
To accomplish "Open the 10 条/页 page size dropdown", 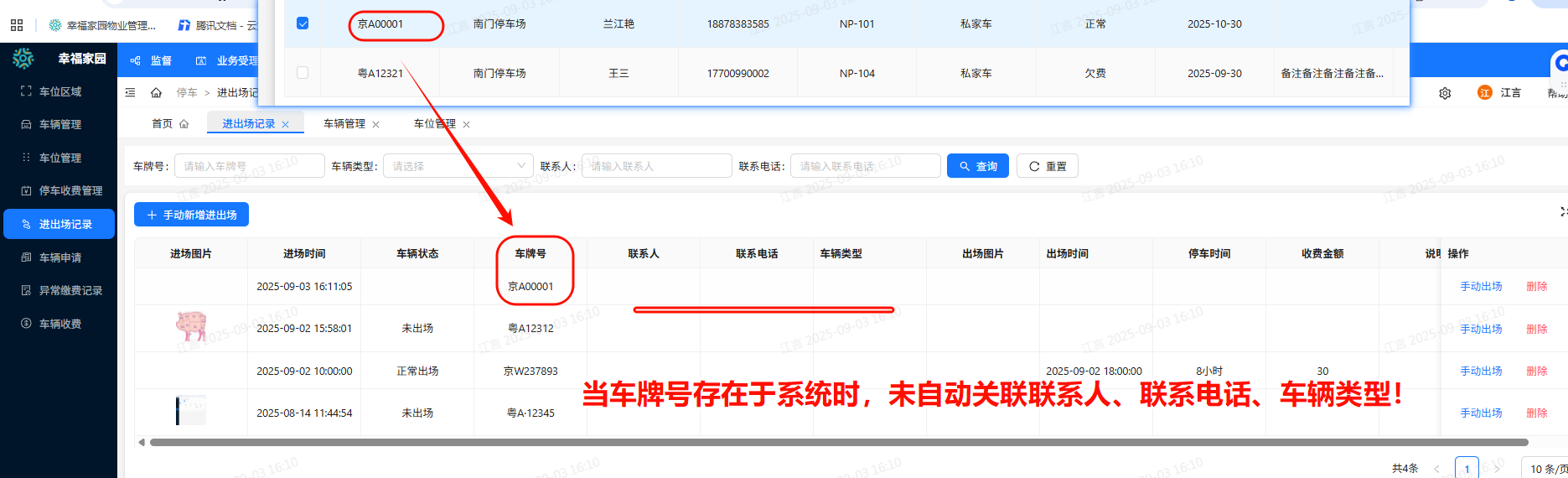I will (x=1543, y=469).
